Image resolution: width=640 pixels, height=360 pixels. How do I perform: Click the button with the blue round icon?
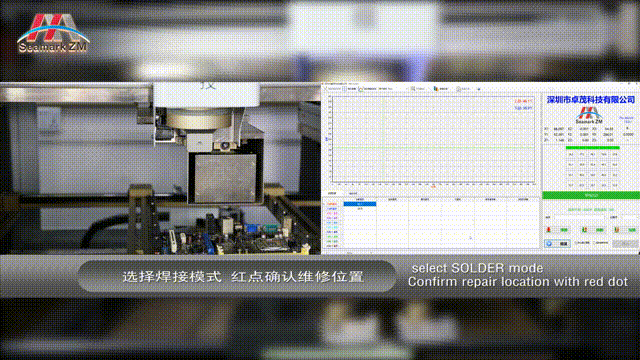[557, 244]
